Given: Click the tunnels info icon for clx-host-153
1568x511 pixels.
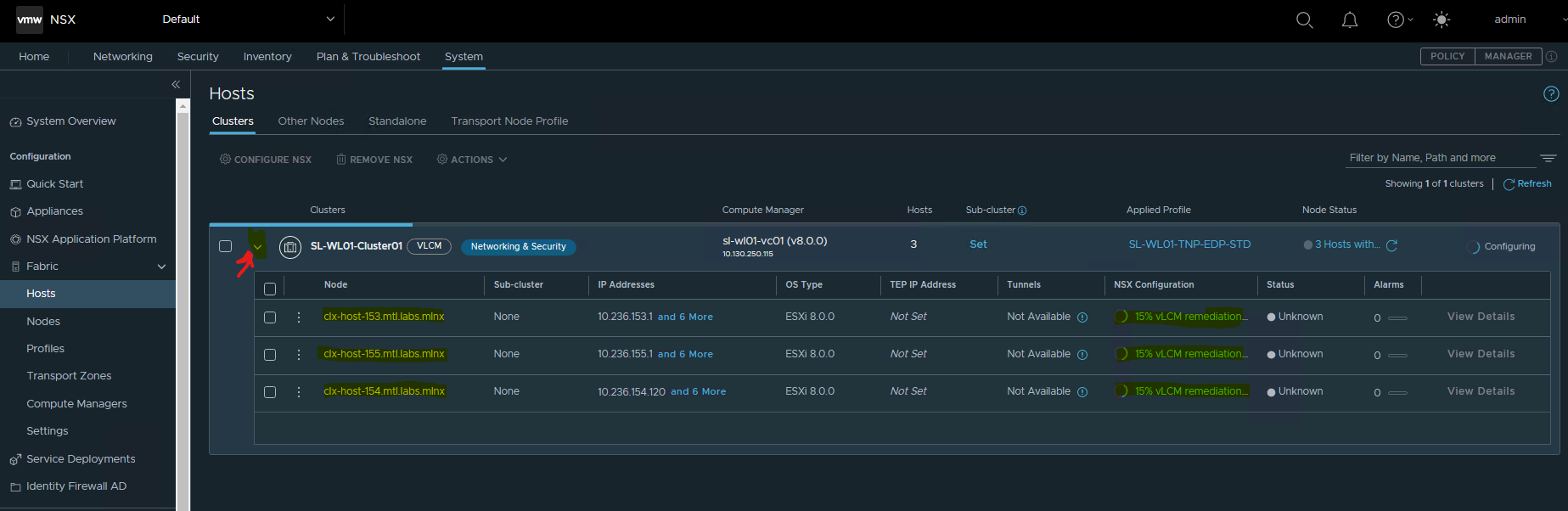Looking at the screenshot, I should tap(1082, 317).
